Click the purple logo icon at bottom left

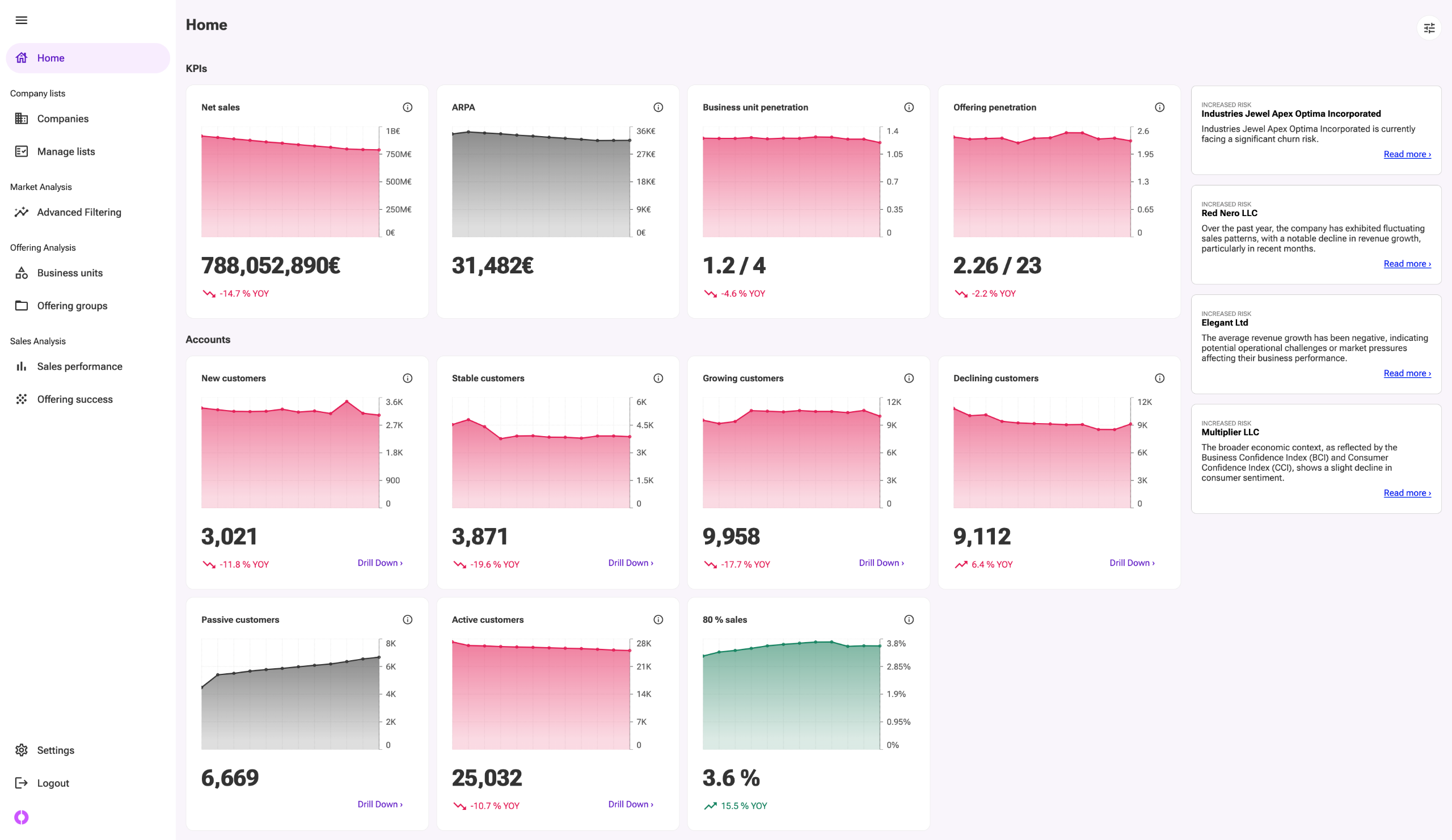pos(22,816)
